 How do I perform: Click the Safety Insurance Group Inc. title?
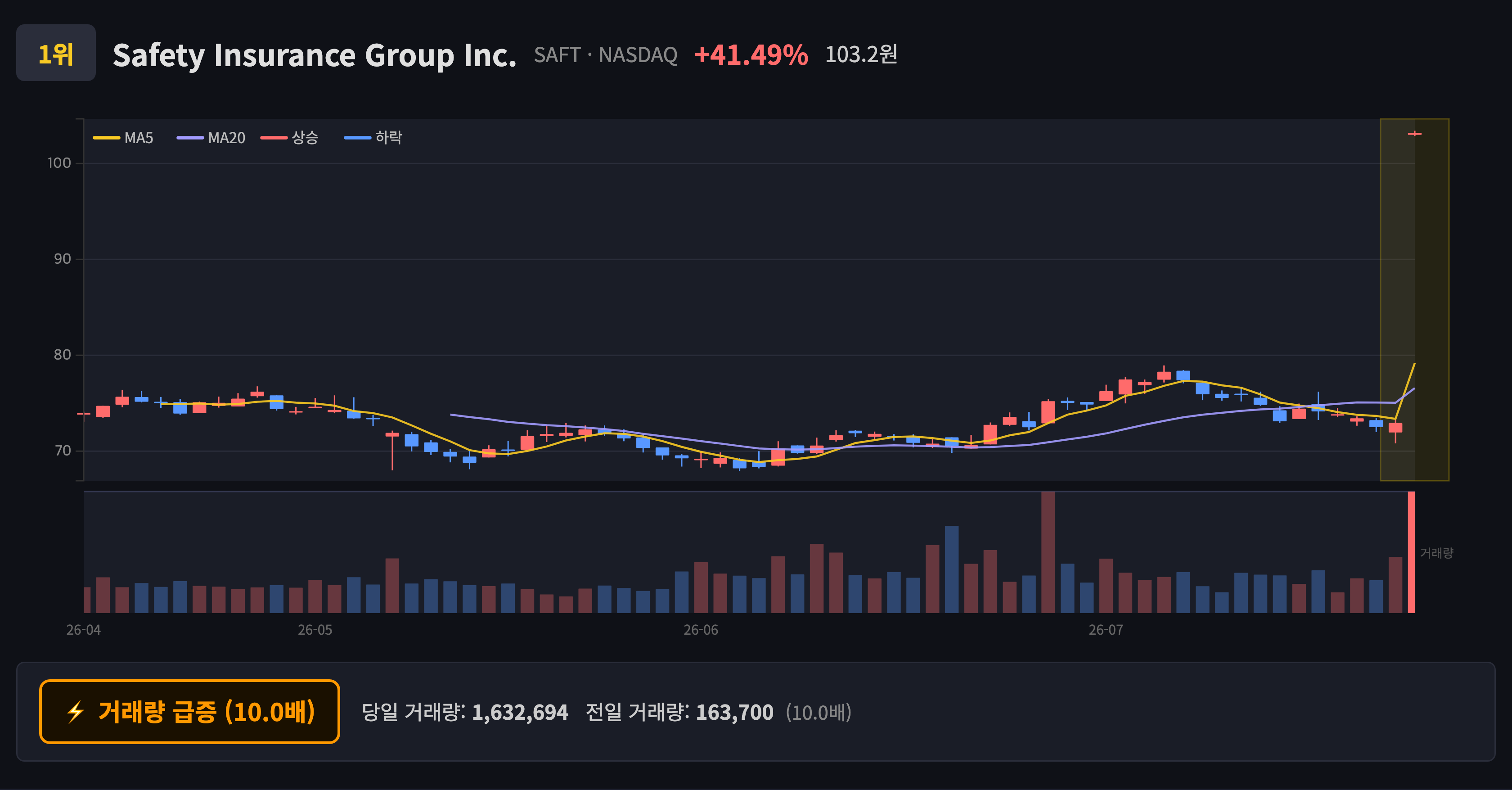(315, 55)
